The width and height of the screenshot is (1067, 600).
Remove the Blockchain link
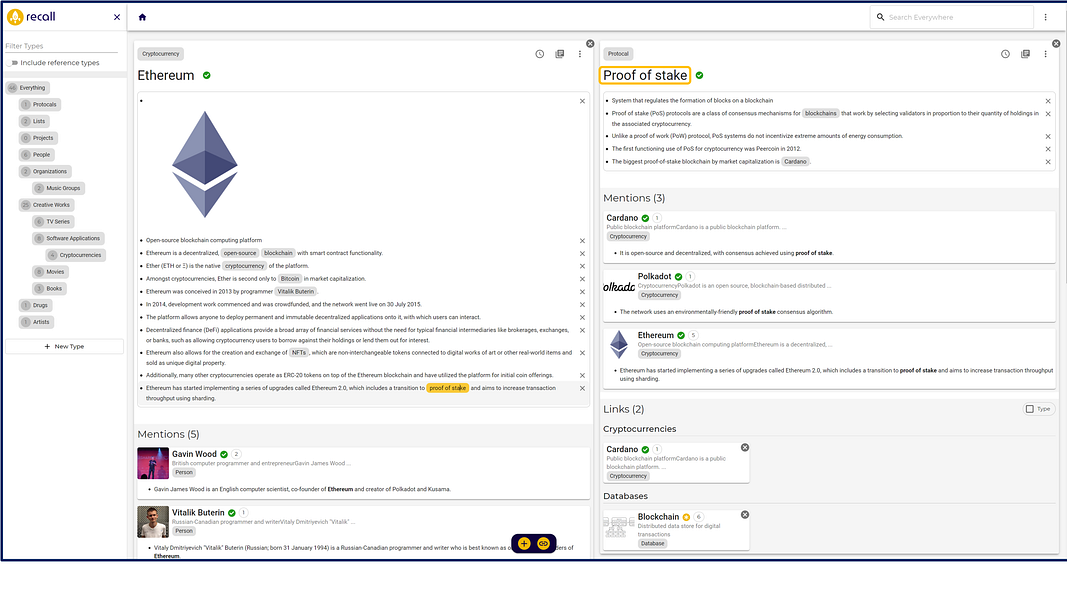pos(745,515)
